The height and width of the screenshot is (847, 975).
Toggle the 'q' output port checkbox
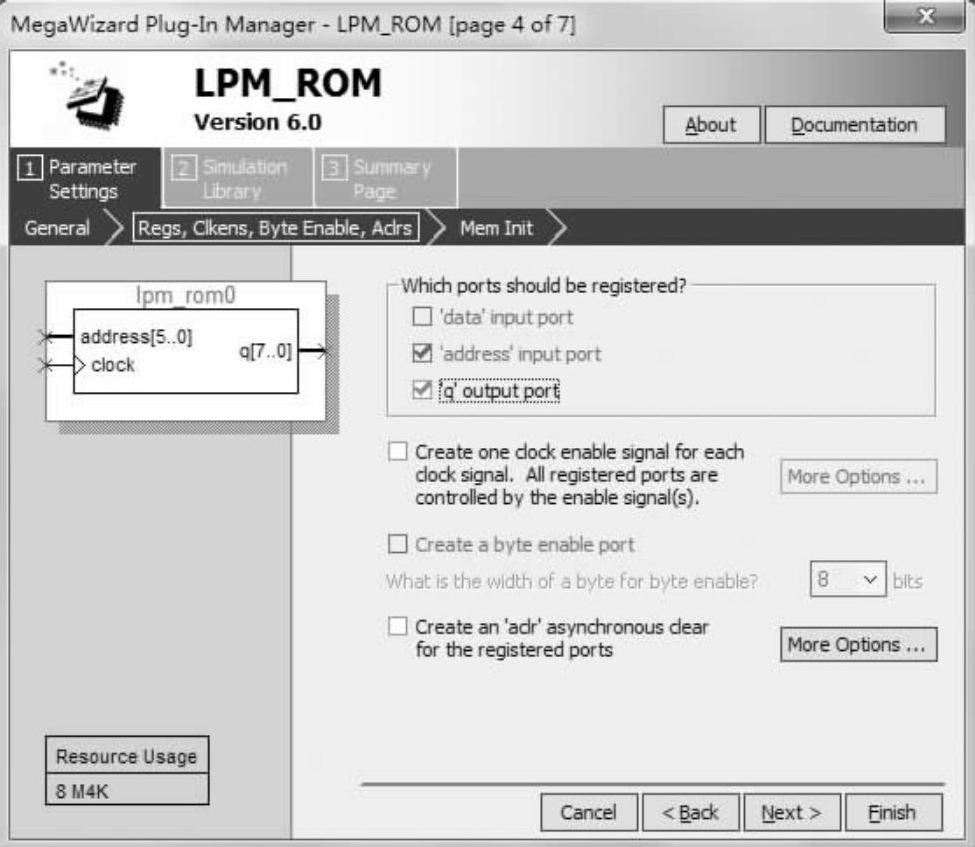422,391
